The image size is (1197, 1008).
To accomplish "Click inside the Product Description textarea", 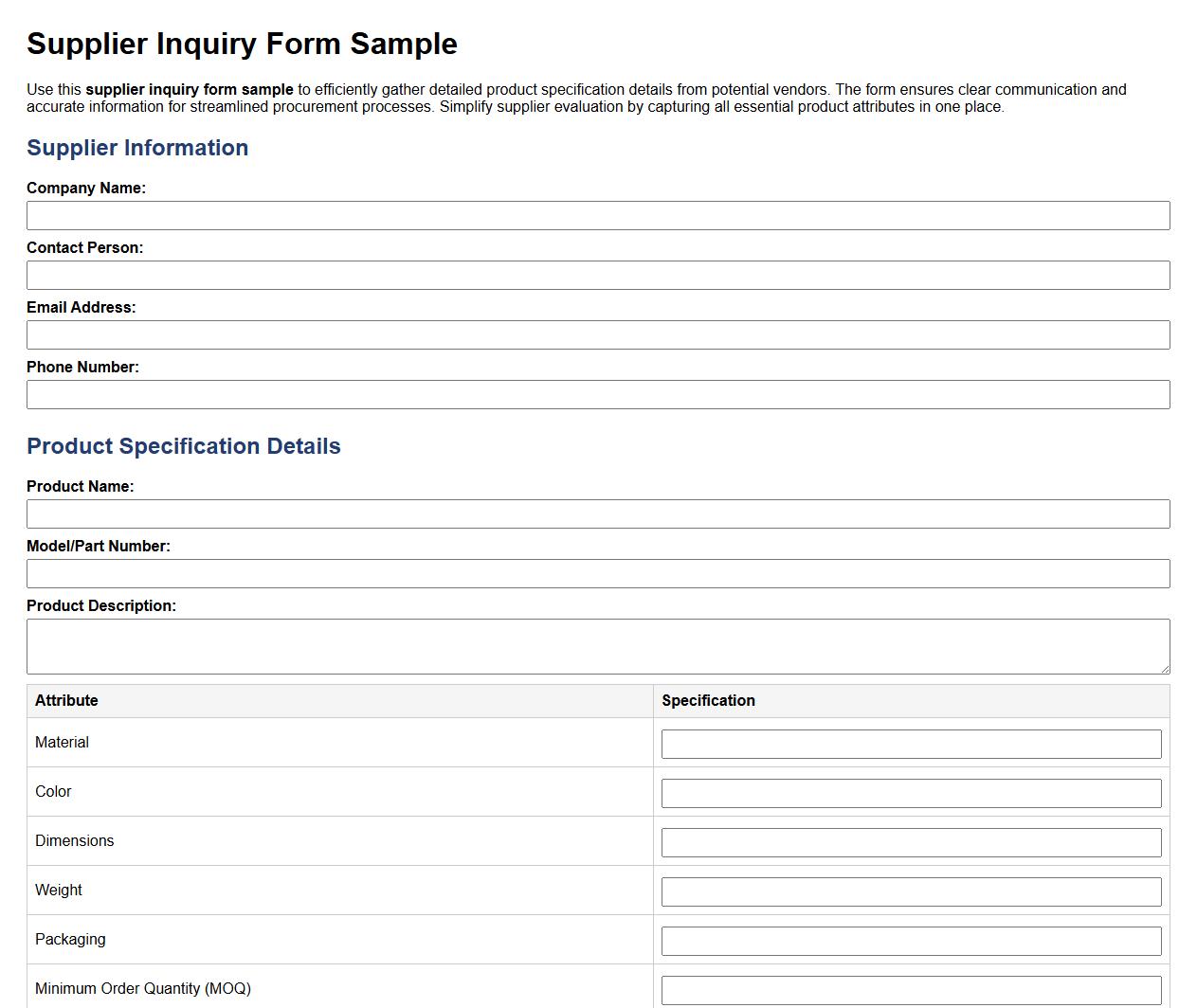I will [598, 644].
